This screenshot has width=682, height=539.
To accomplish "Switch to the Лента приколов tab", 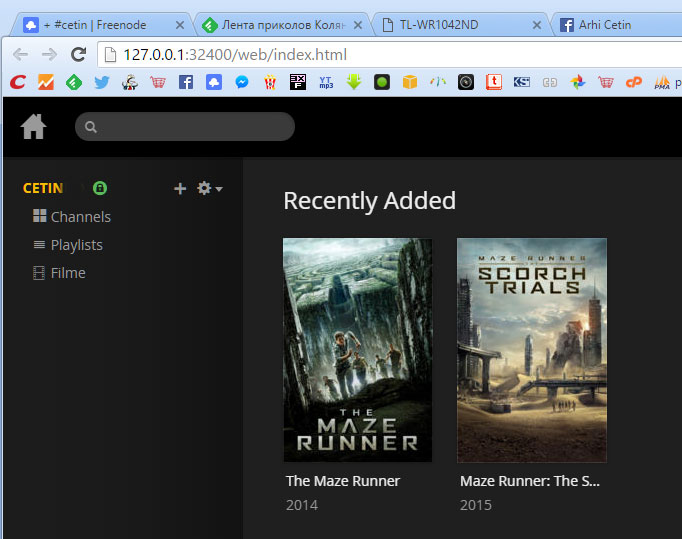I will [x=283, y=25].
